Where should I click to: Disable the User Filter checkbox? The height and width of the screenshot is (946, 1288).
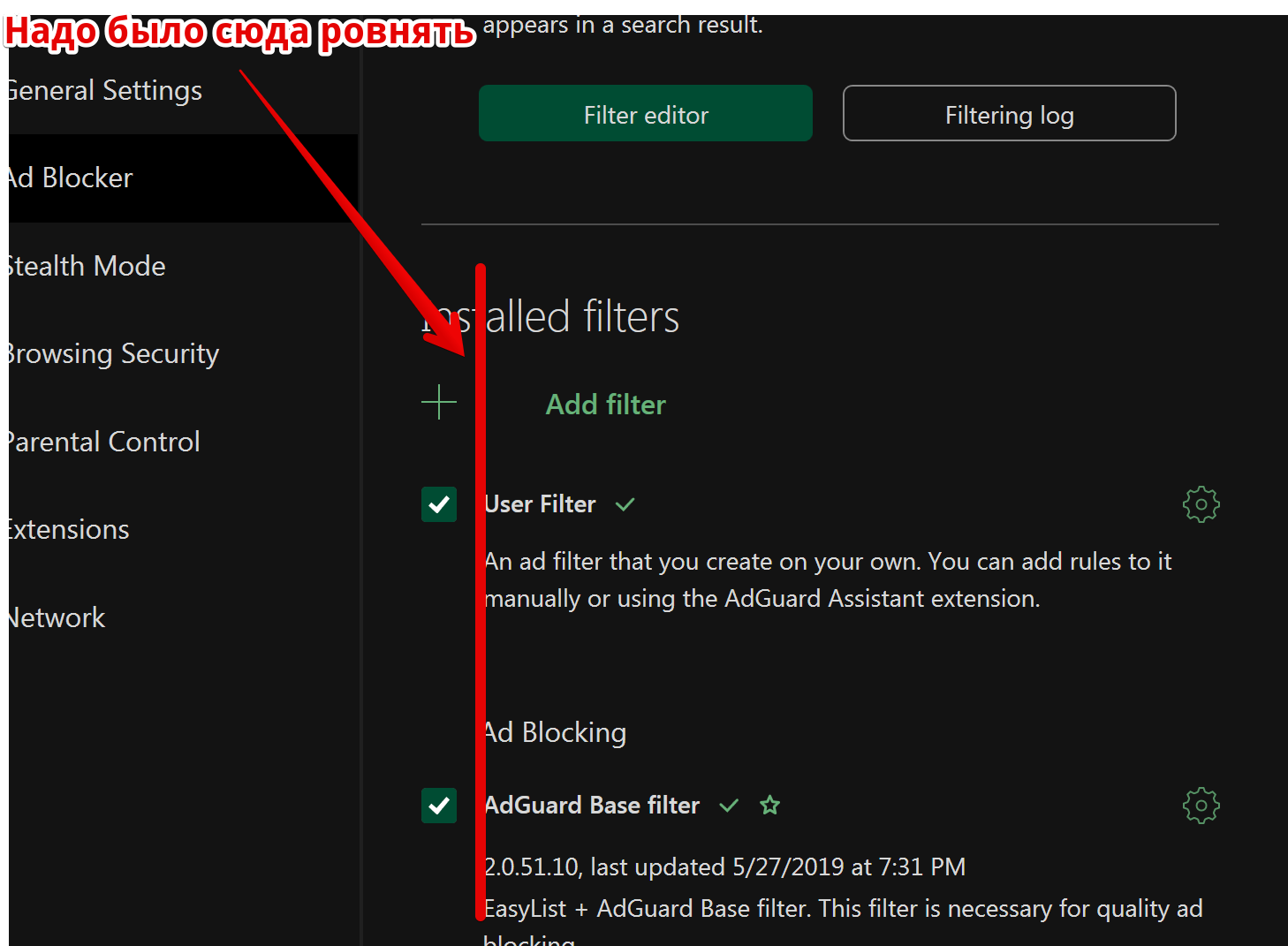439,504
